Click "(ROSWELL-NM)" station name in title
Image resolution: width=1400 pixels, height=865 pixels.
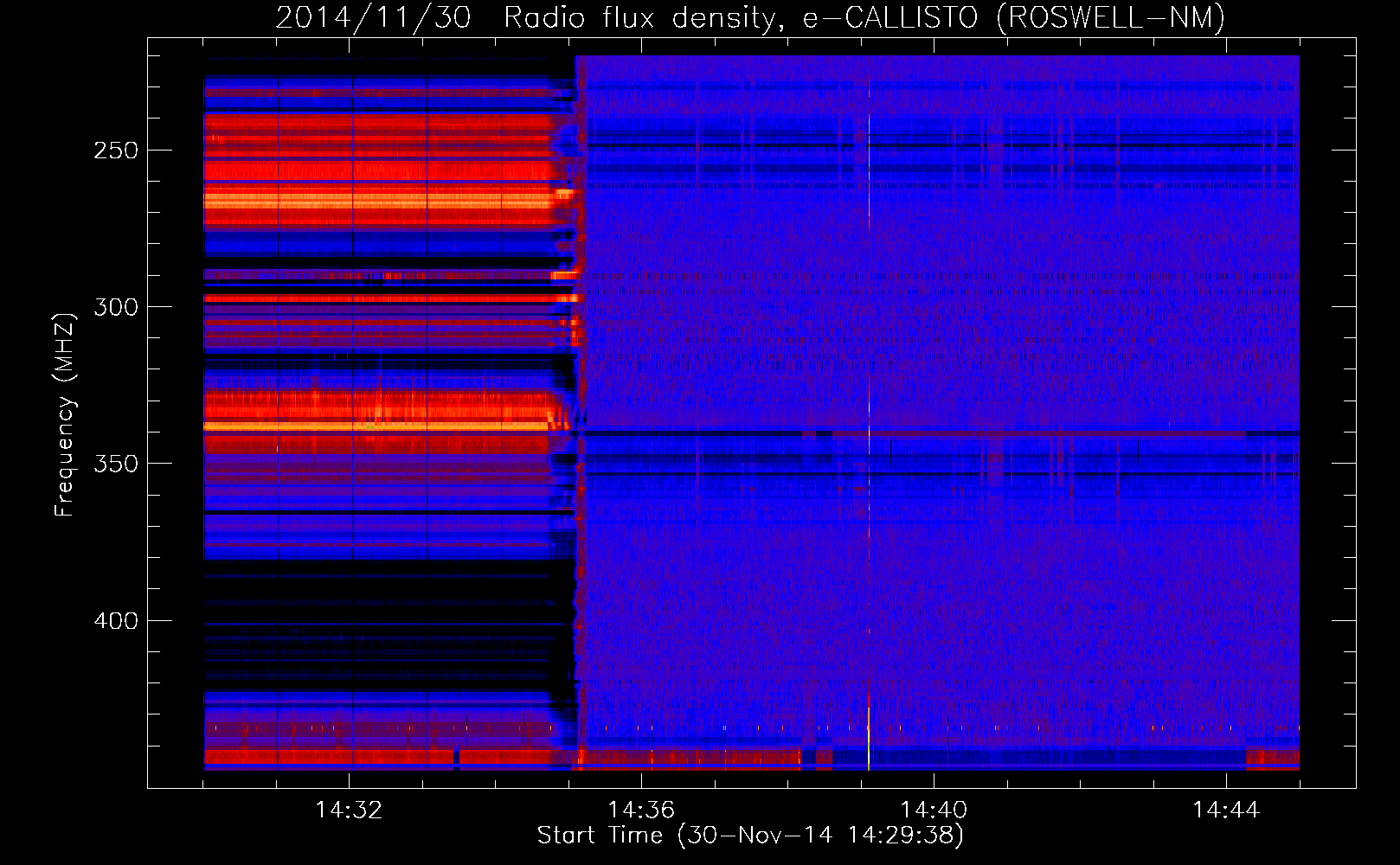point(1110,17)
